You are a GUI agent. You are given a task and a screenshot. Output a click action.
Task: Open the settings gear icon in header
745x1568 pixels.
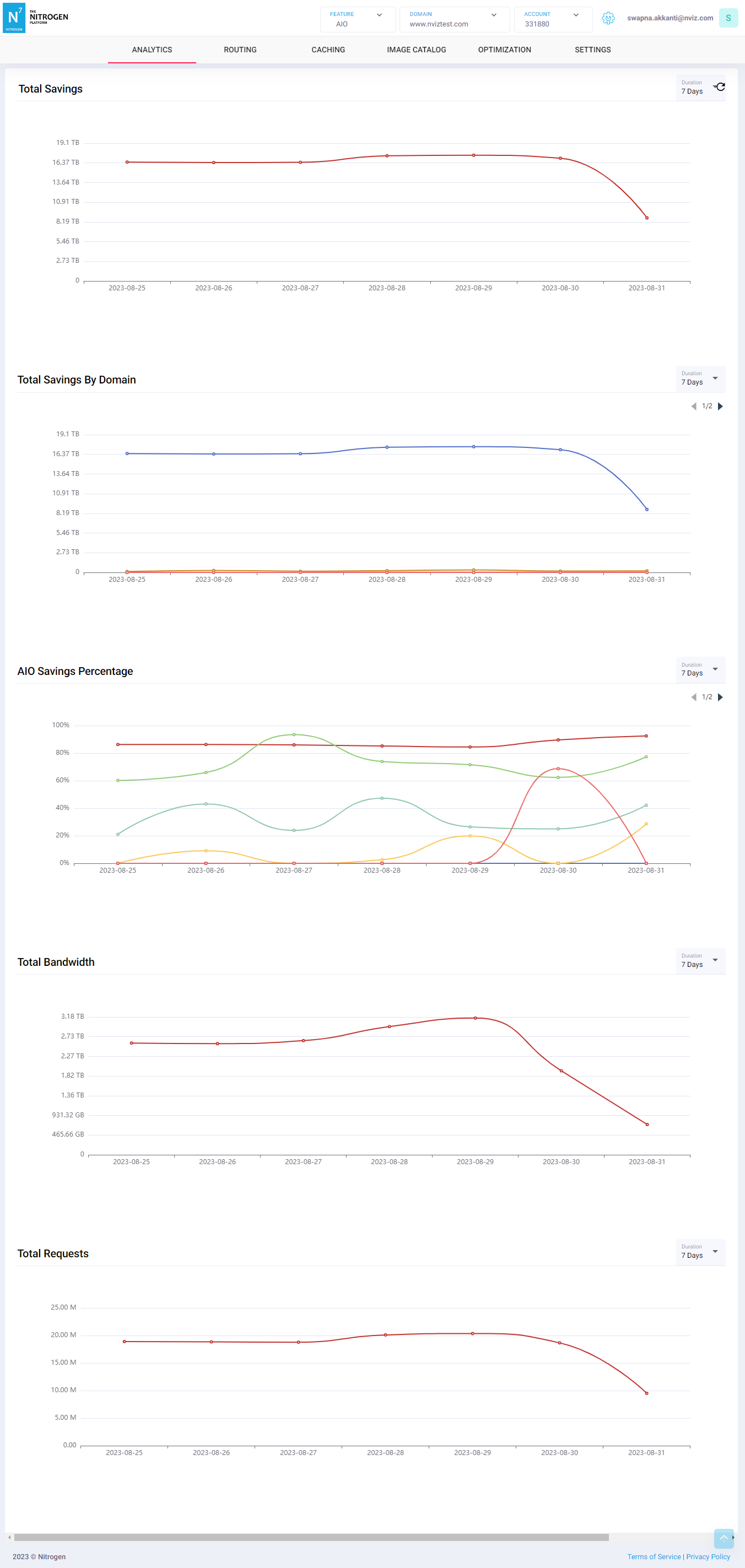point(607,18)
